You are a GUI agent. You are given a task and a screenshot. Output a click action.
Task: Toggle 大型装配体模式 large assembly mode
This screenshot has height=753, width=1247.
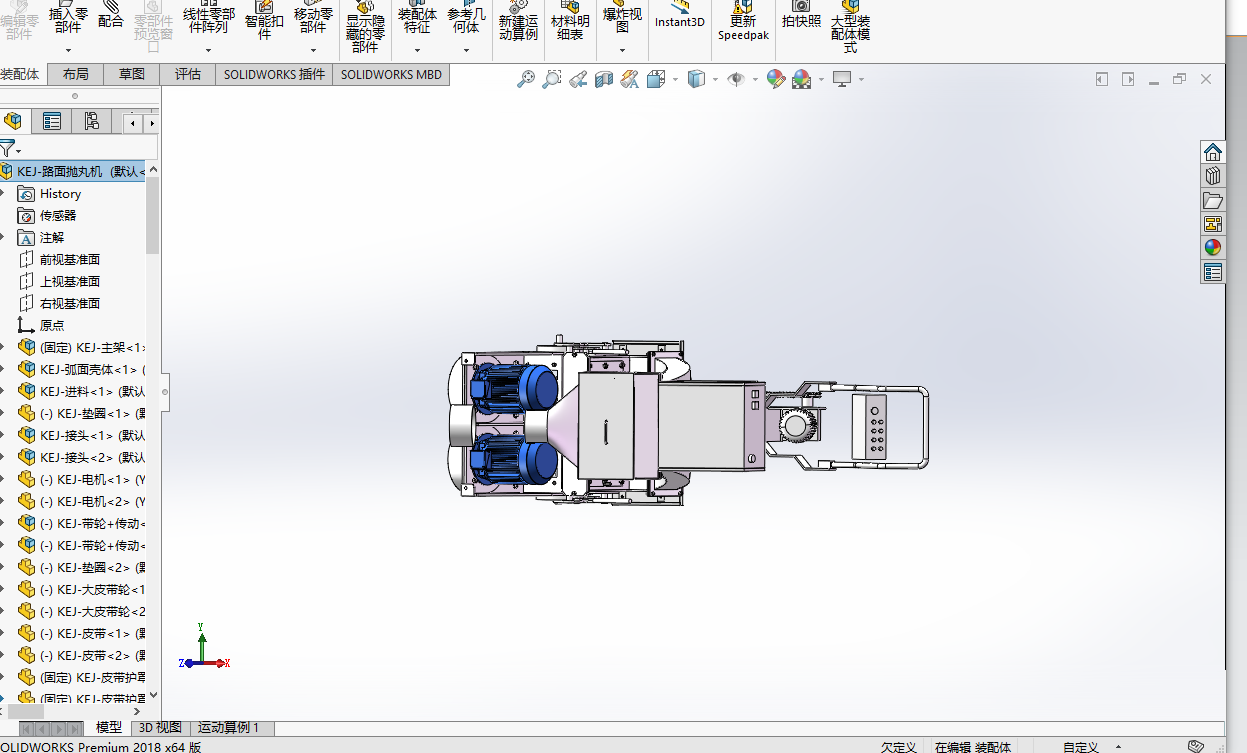(x=851, y=26)
